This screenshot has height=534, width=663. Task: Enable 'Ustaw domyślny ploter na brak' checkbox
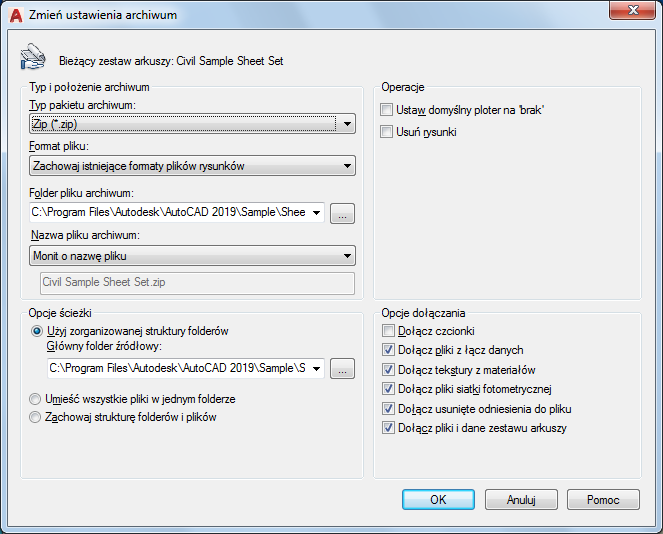point(386,110)
